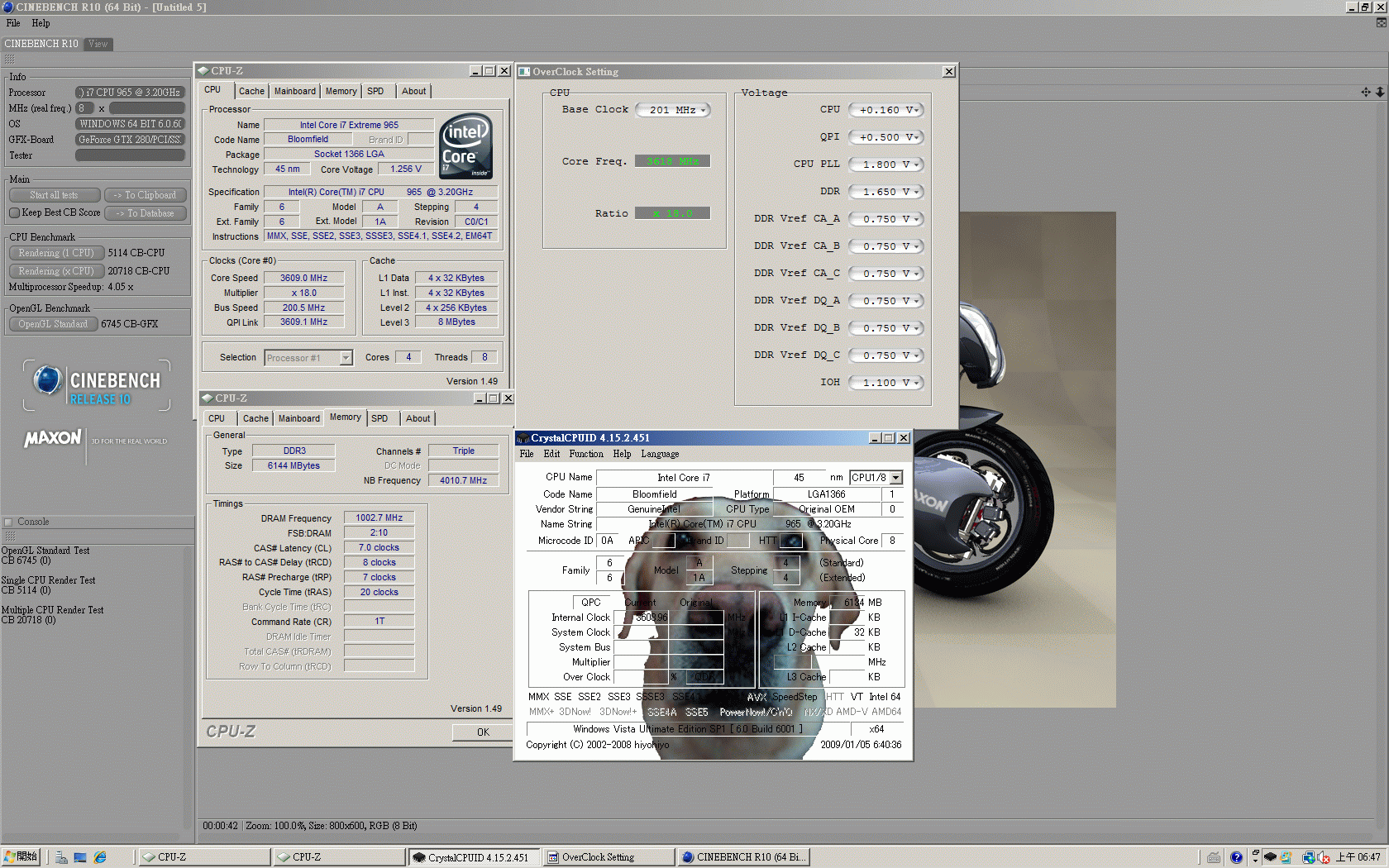Viewport: 1389px width, 868px height.
Task: Open Edit menu in CrystalCPUID
Action: 551,454
